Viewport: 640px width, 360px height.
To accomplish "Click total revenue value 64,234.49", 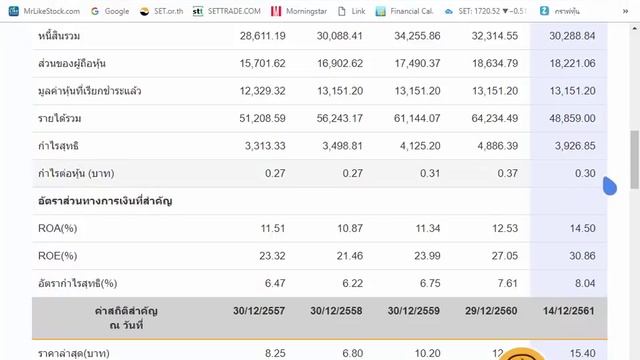I will (495, 118).
